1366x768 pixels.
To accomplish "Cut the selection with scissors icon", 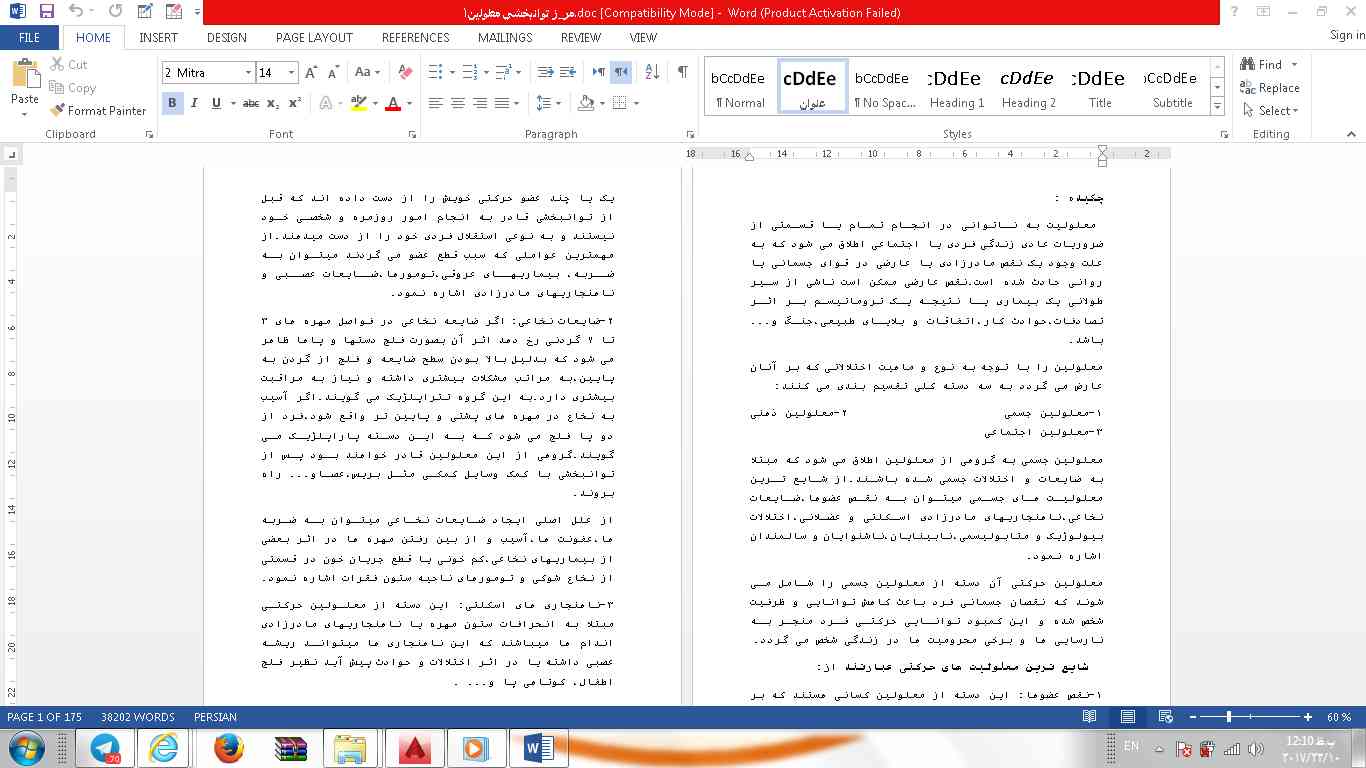I will [x=68, y=64].
